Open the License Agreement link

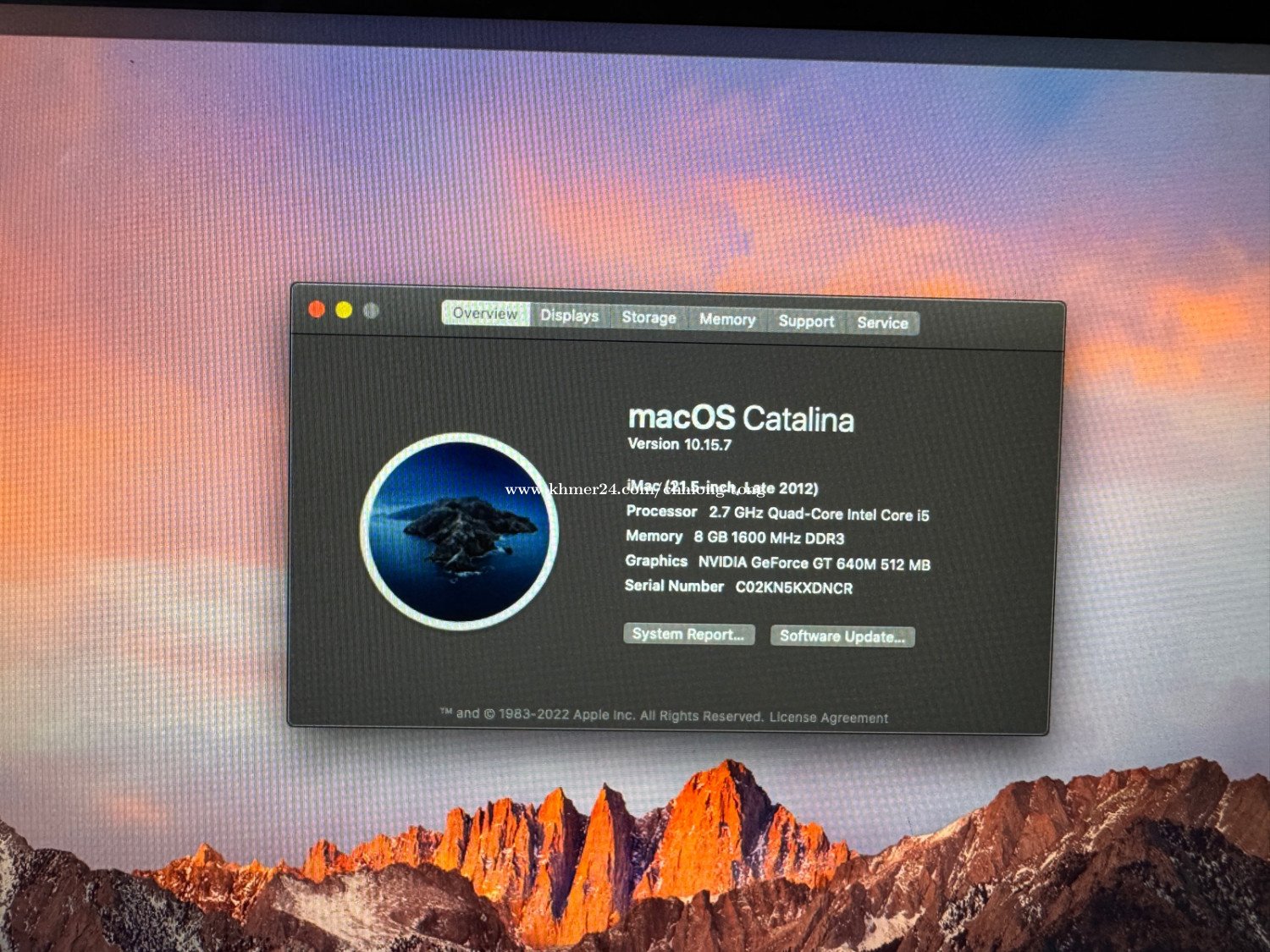[x=829, y=718]
